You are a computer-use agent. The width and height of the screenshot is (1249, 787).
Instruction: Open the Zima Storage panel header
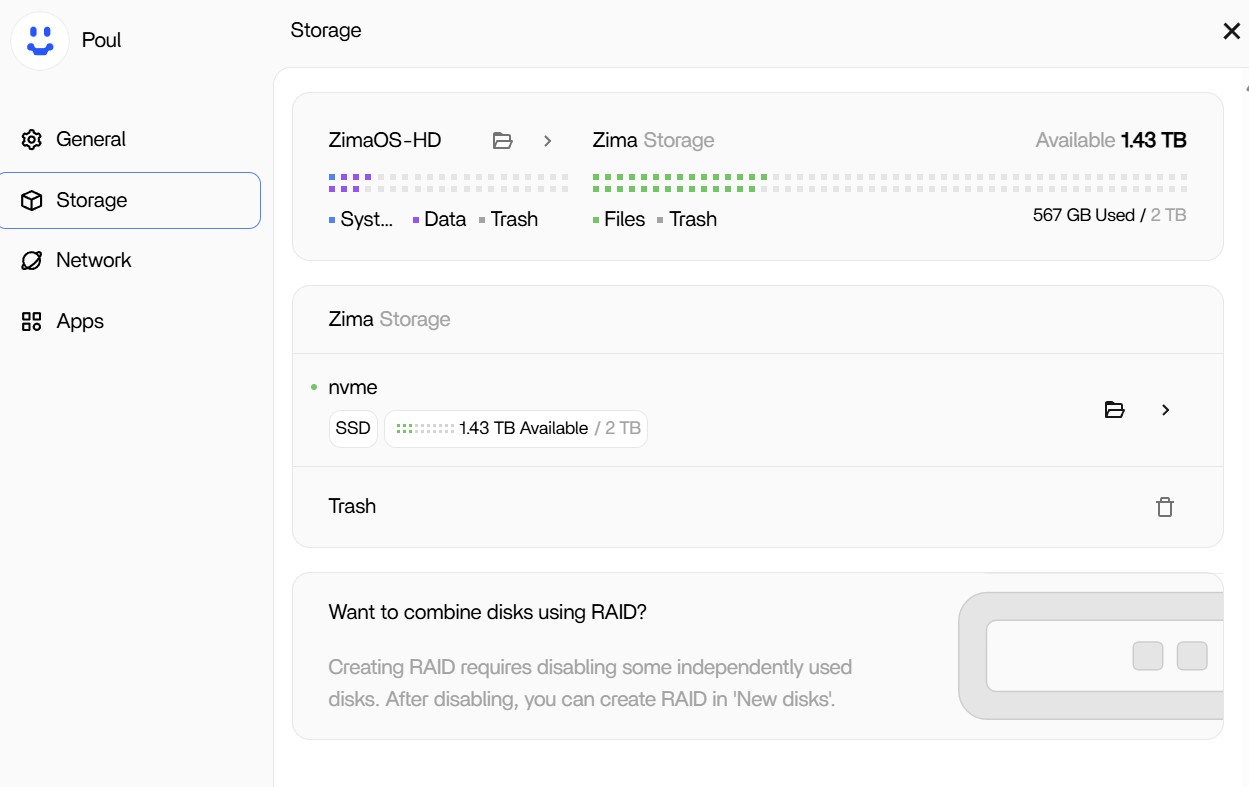389,319
